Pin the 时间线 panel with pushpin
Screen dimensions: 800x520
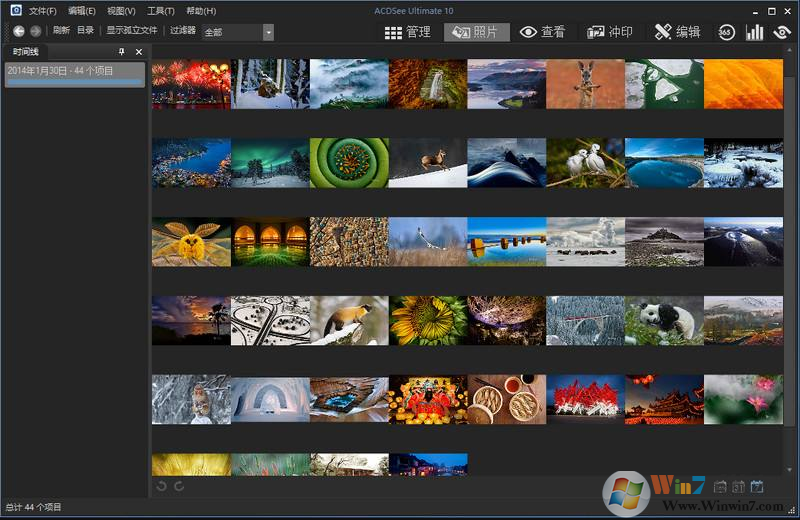tap(122, 51)
